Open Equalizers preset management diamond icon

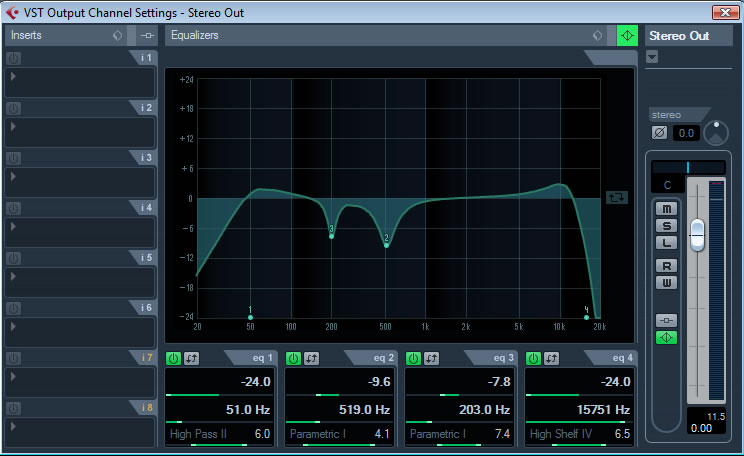coord(597,36)
